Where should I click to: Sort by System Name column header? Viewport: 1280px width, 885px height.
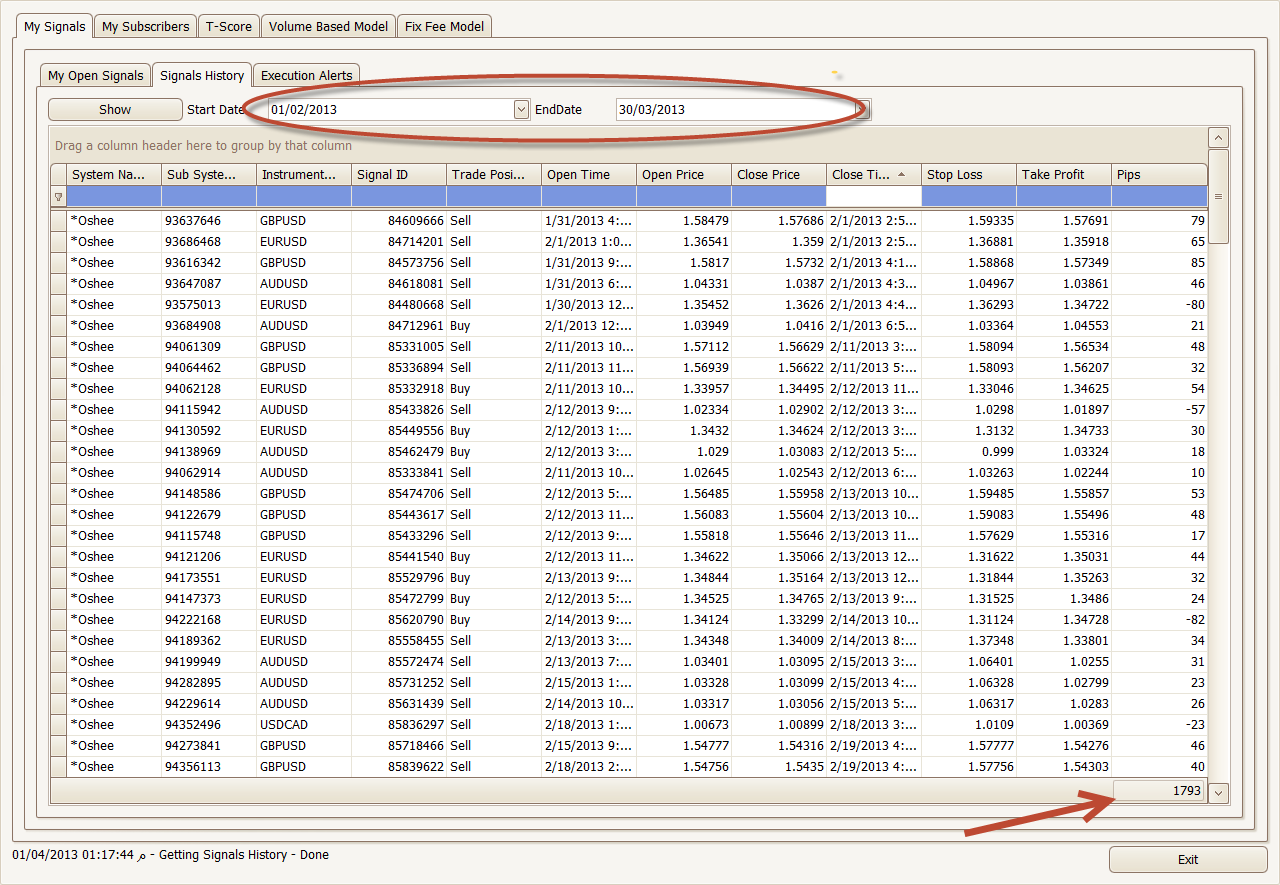pos(114,174)
